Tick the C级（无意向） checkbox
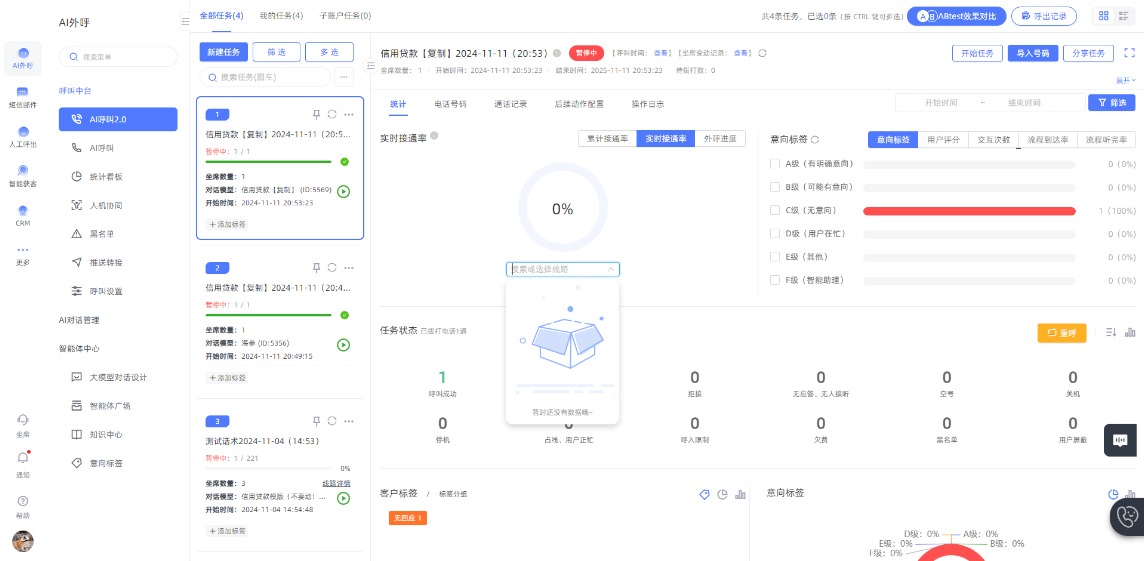1144x561 pixels. pos(775,210)
